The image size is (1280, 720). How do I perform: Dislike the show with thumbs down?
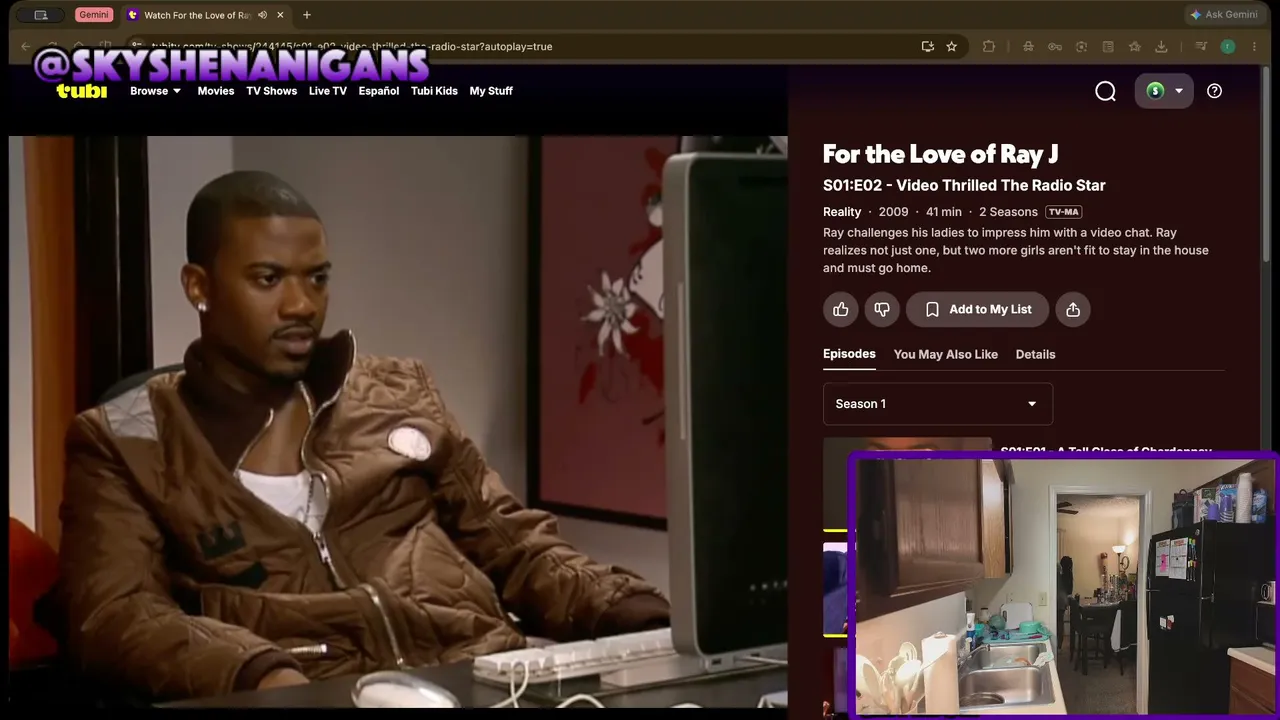click(x=882, y=310)
